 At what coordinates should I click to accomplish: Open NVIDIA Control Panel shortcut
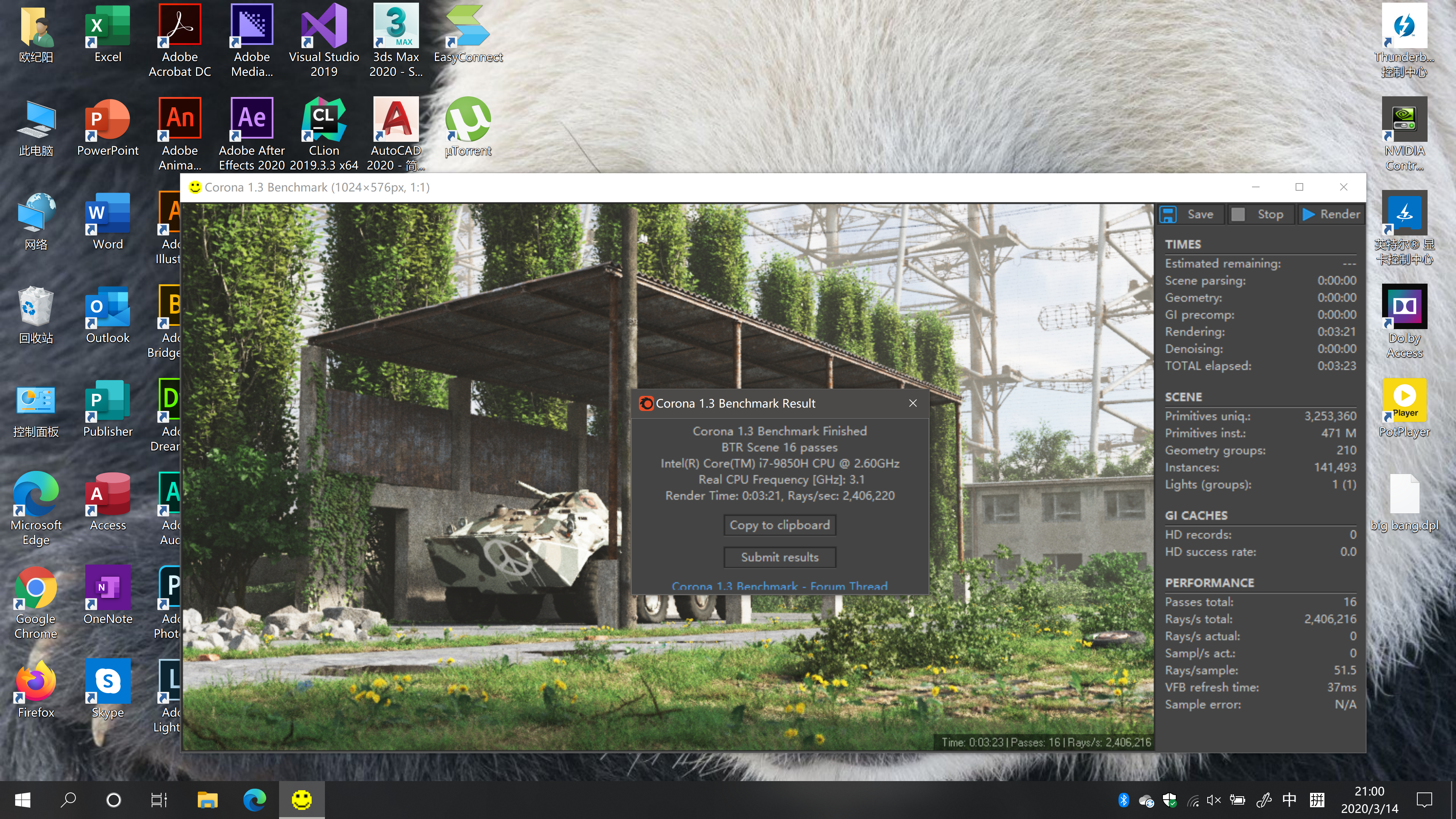point(1404,135)
